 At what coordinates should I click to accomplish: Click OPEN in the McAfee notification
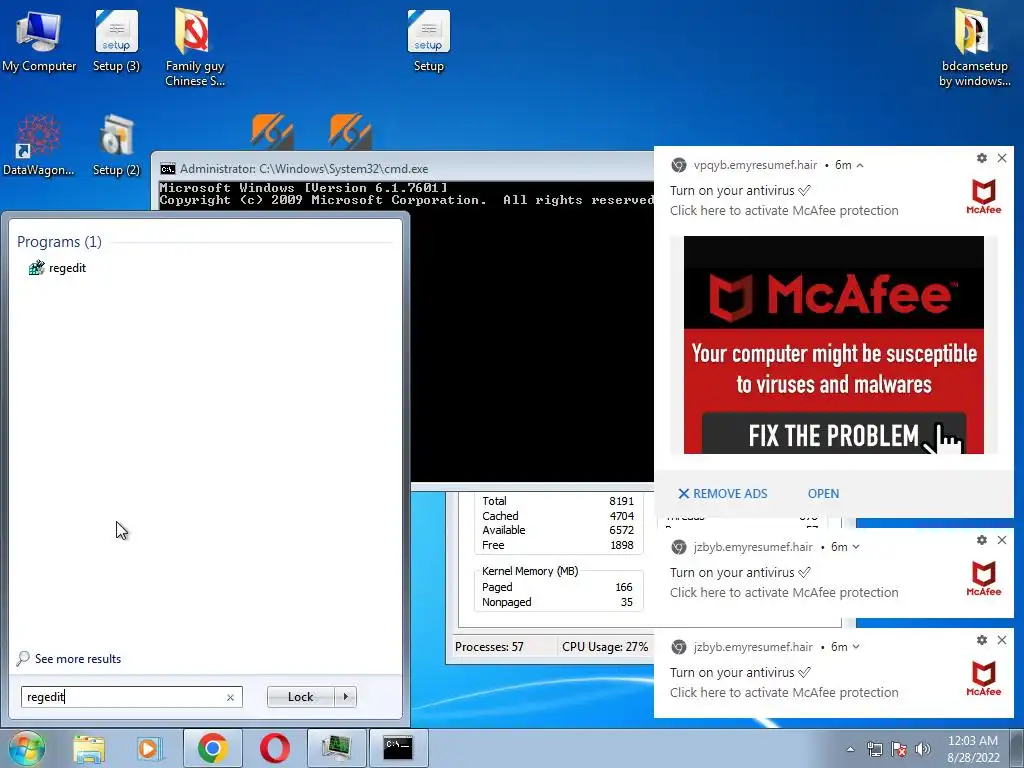[x=823, y=494]
